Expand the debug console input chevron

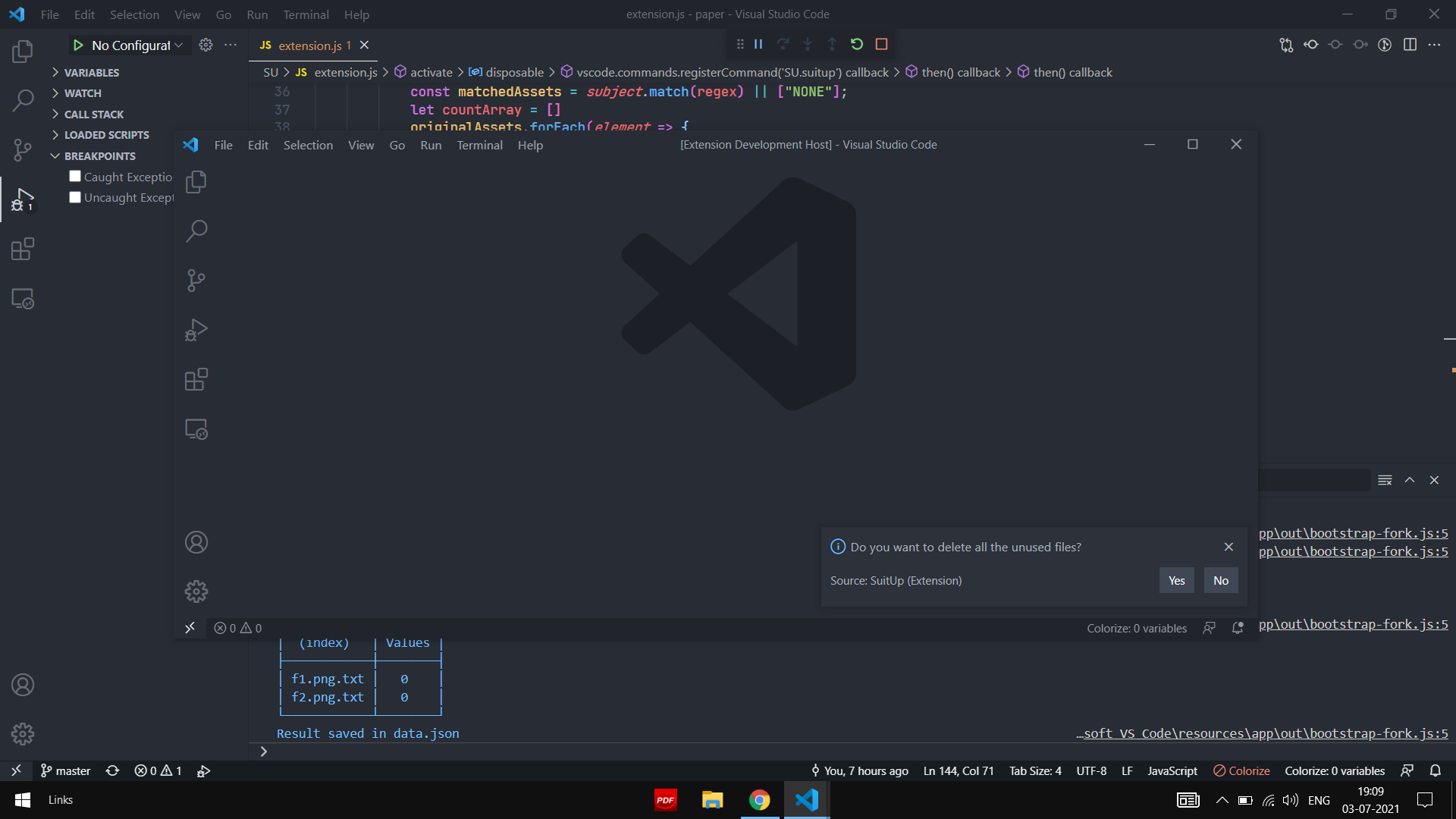pyautogui.click(x=264, y=752)
